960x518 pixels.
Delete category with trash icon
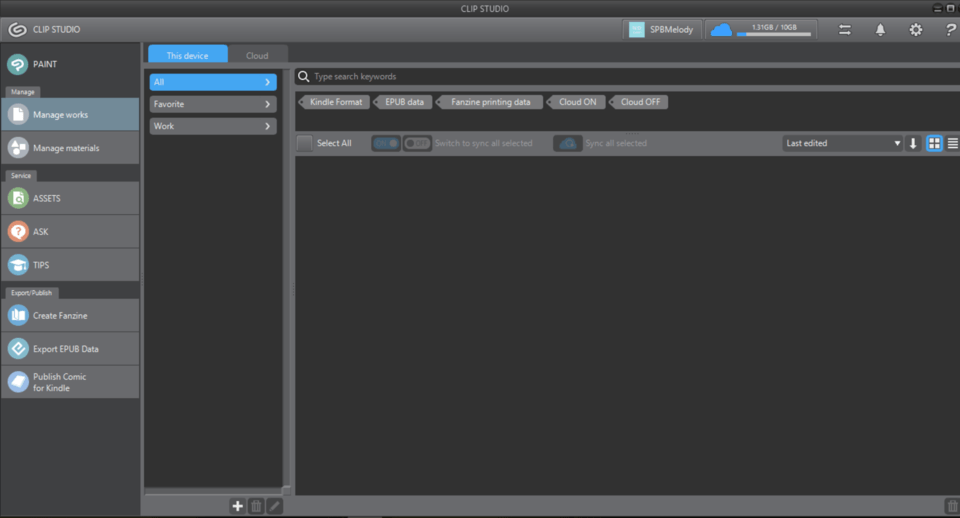point(256,506)
